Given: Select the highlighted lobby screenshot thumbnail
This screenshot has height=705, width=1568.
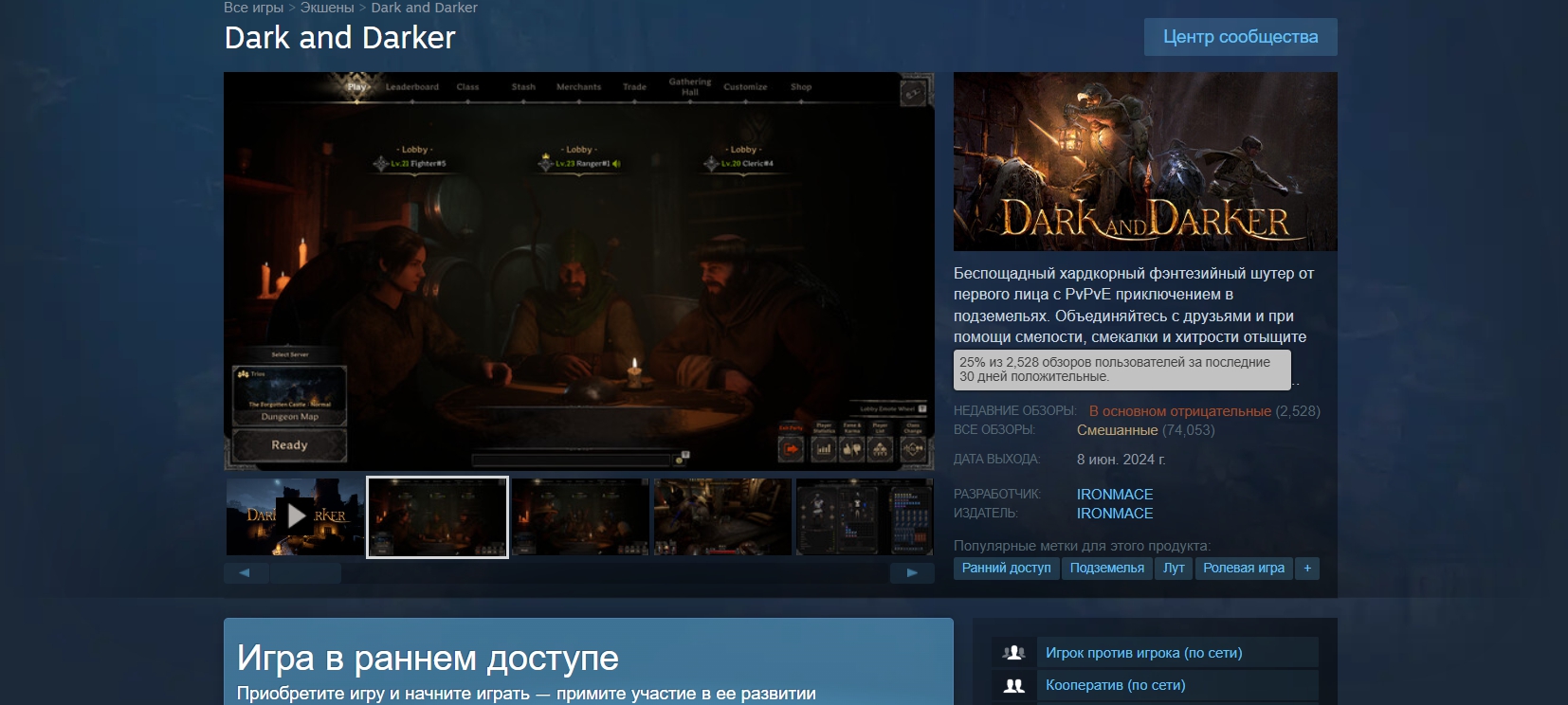Looking at the screenshot, I should point(437,516).
